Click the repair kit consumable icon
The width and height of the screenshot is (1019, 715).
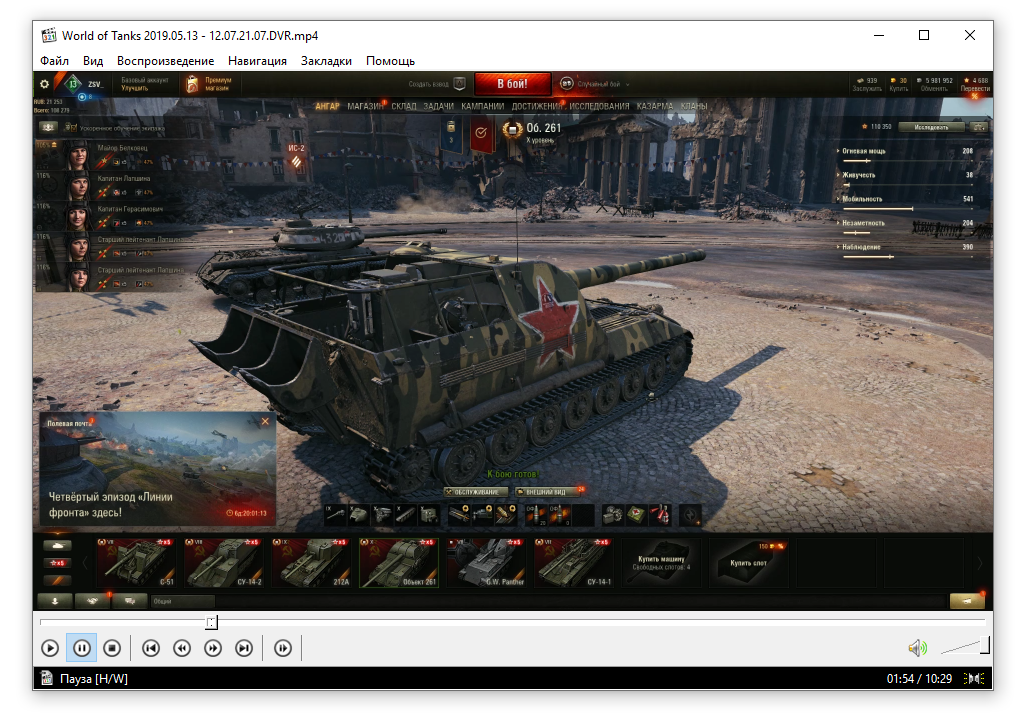[x=613, y=515]
